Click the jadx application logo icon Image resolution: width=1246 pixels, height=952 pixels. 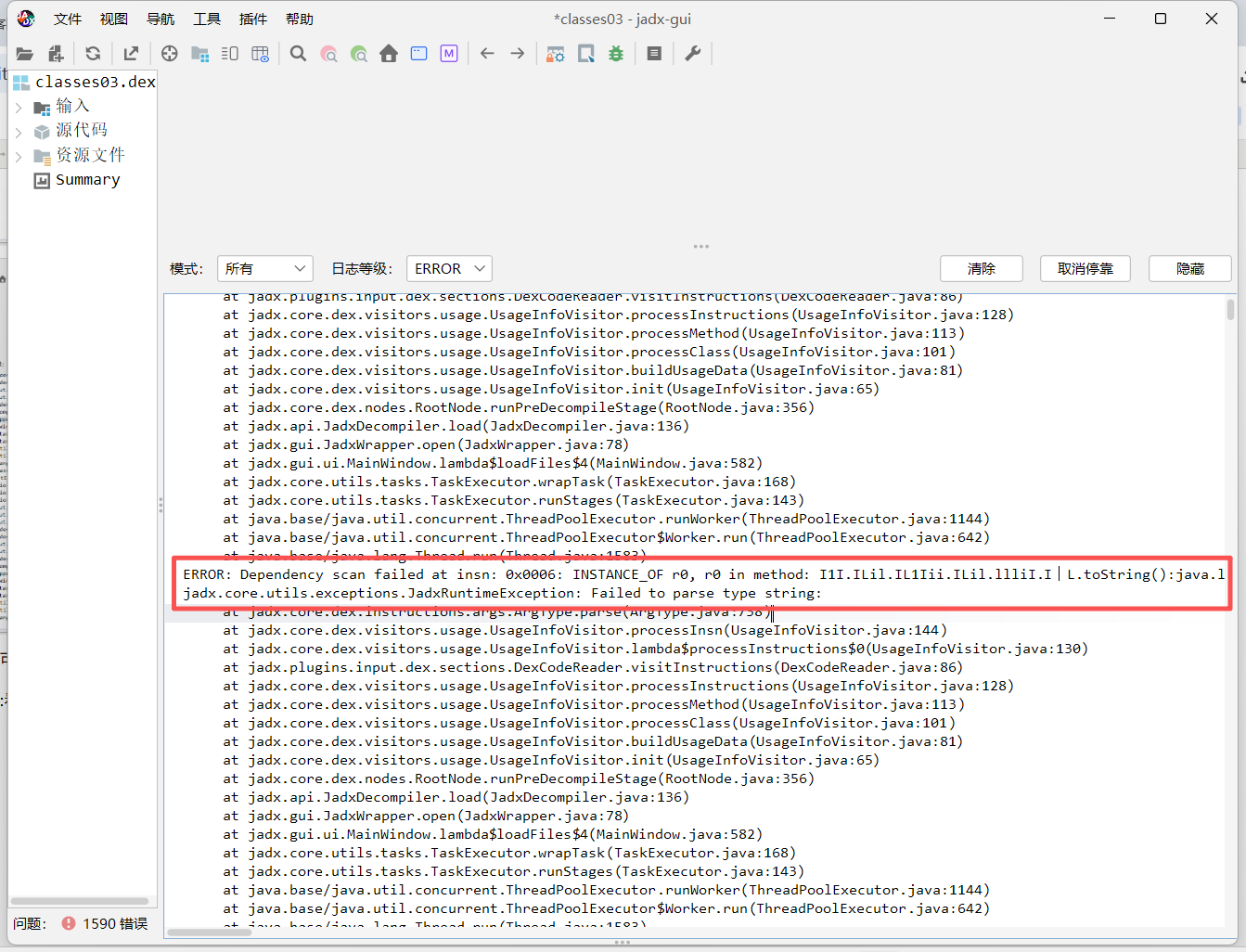26,19
